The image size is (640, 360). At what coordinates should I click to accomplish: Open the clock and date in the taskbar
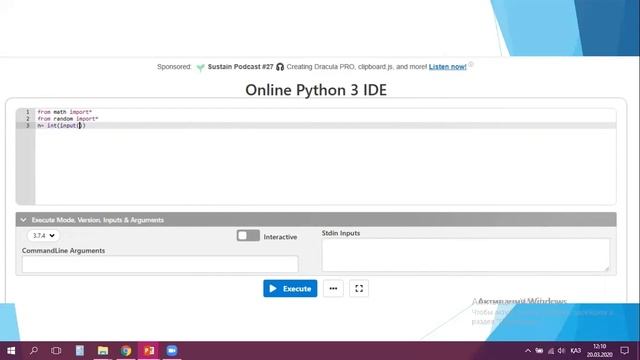[600, 351]
